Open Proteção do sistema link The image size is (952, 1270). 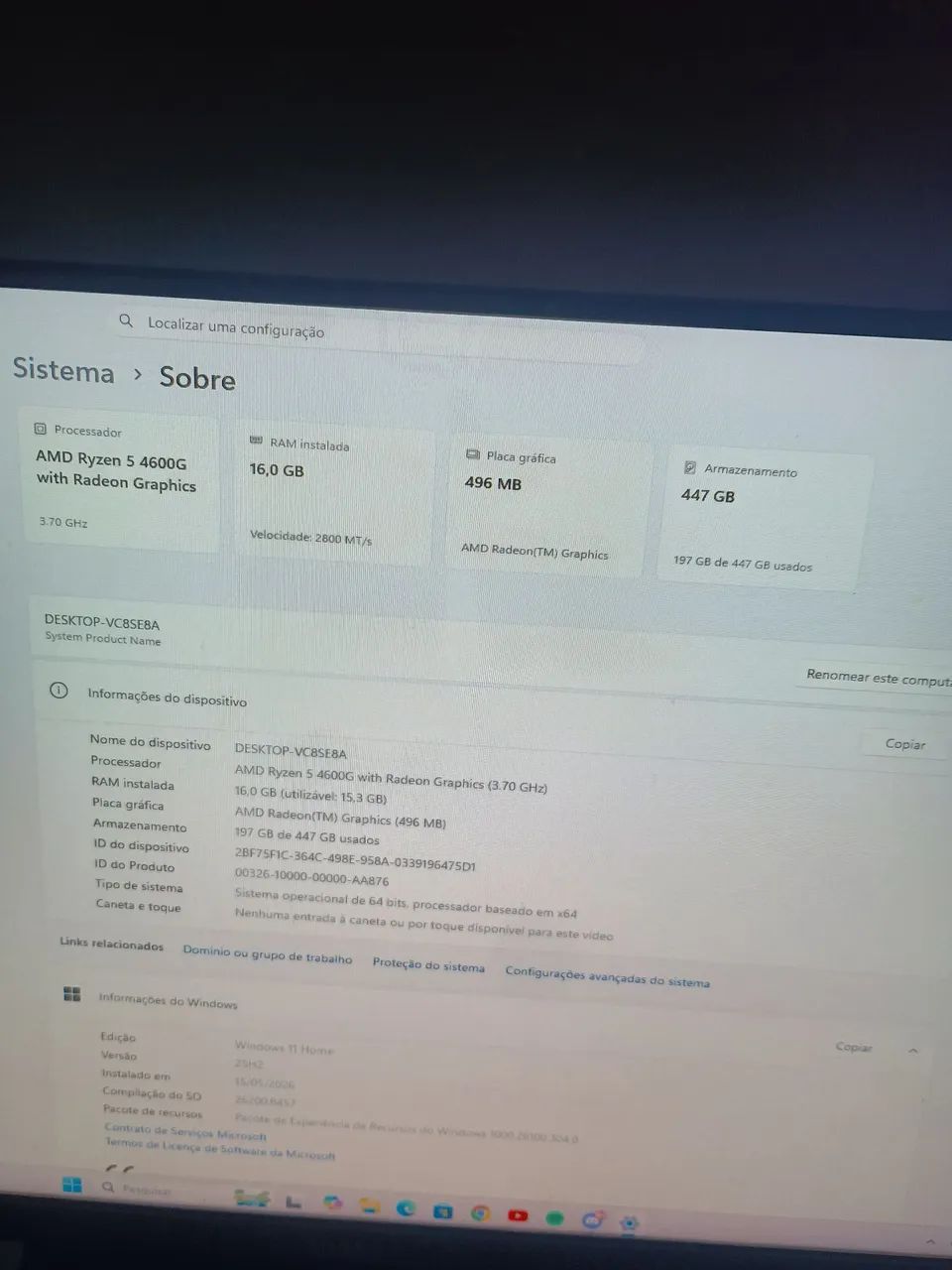click(x=428, y=964)
